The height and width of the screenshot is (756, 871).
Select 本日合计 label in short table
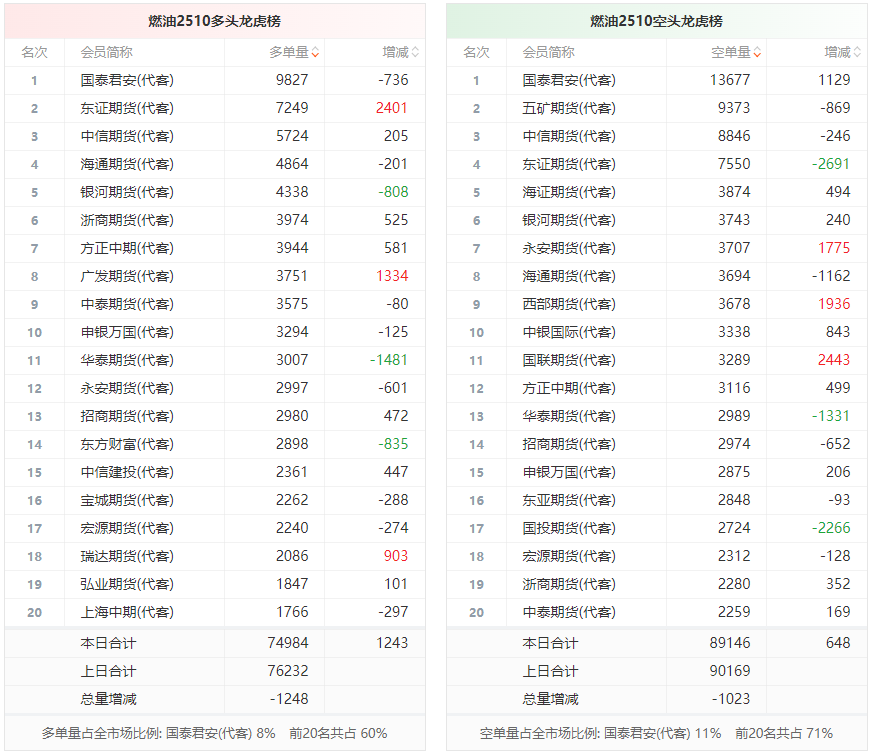[550, 643]
